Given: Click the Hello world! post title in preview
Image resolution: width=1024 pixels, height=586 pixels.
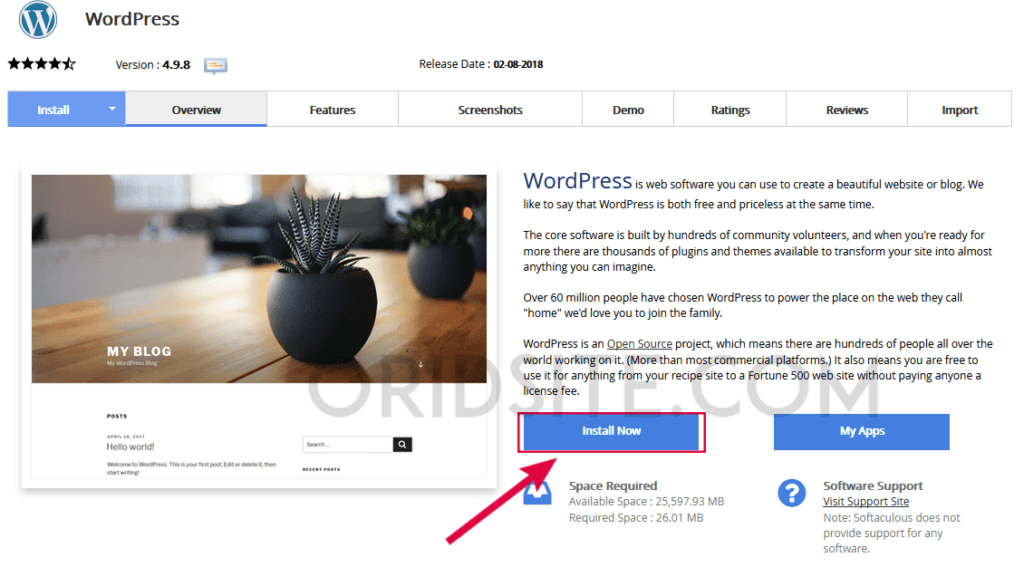Looking at the screenshot, I should coord(131,447).
